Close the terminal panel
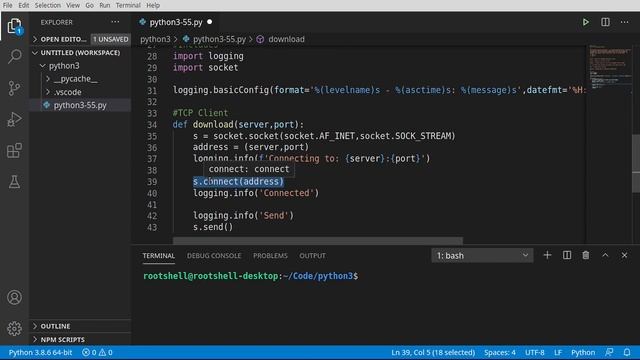The height and width of the screenshot is (360, 640). (624, 255)
